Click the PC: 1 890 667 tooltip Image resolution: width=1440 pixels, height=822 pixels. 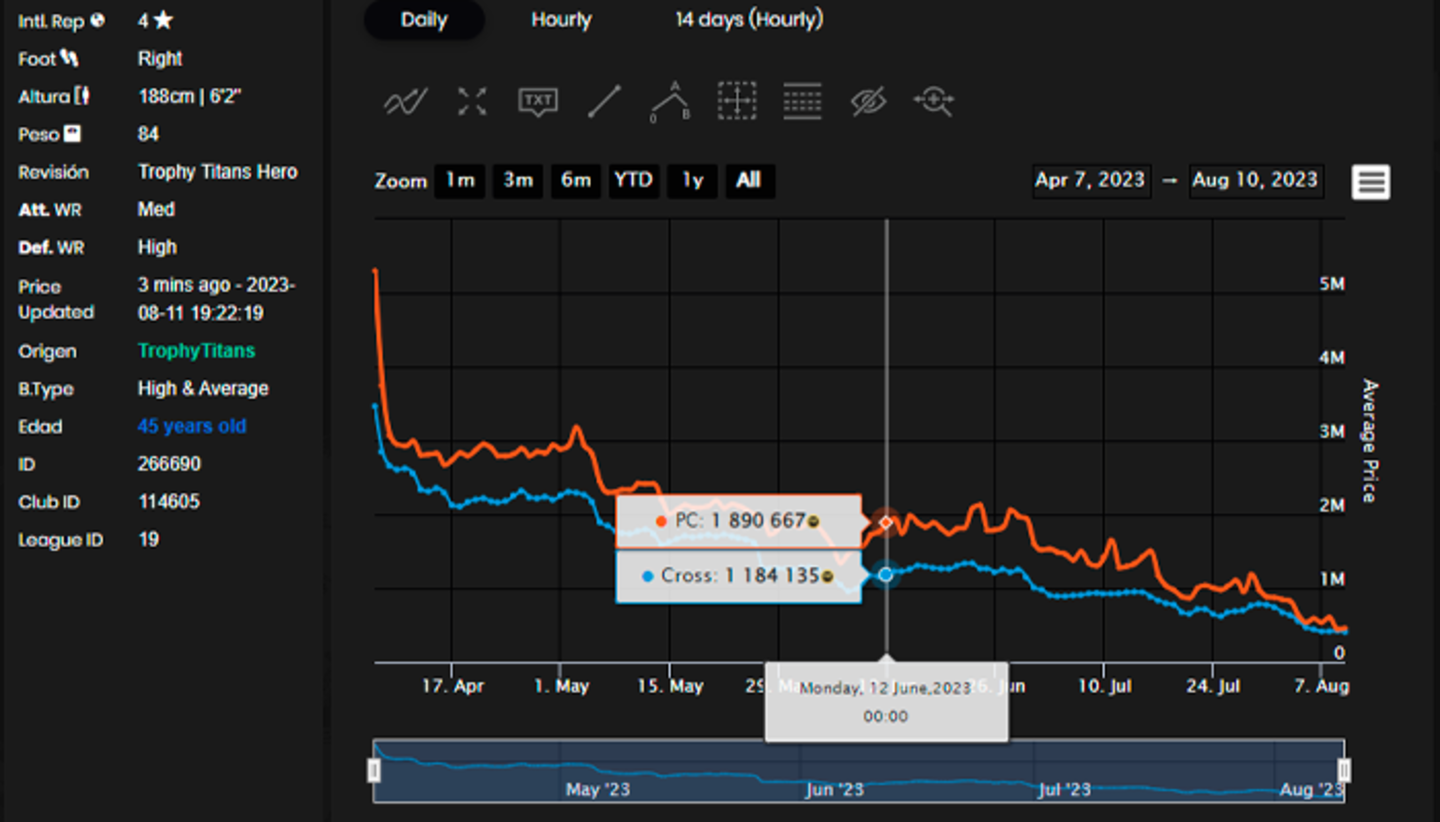738,522
